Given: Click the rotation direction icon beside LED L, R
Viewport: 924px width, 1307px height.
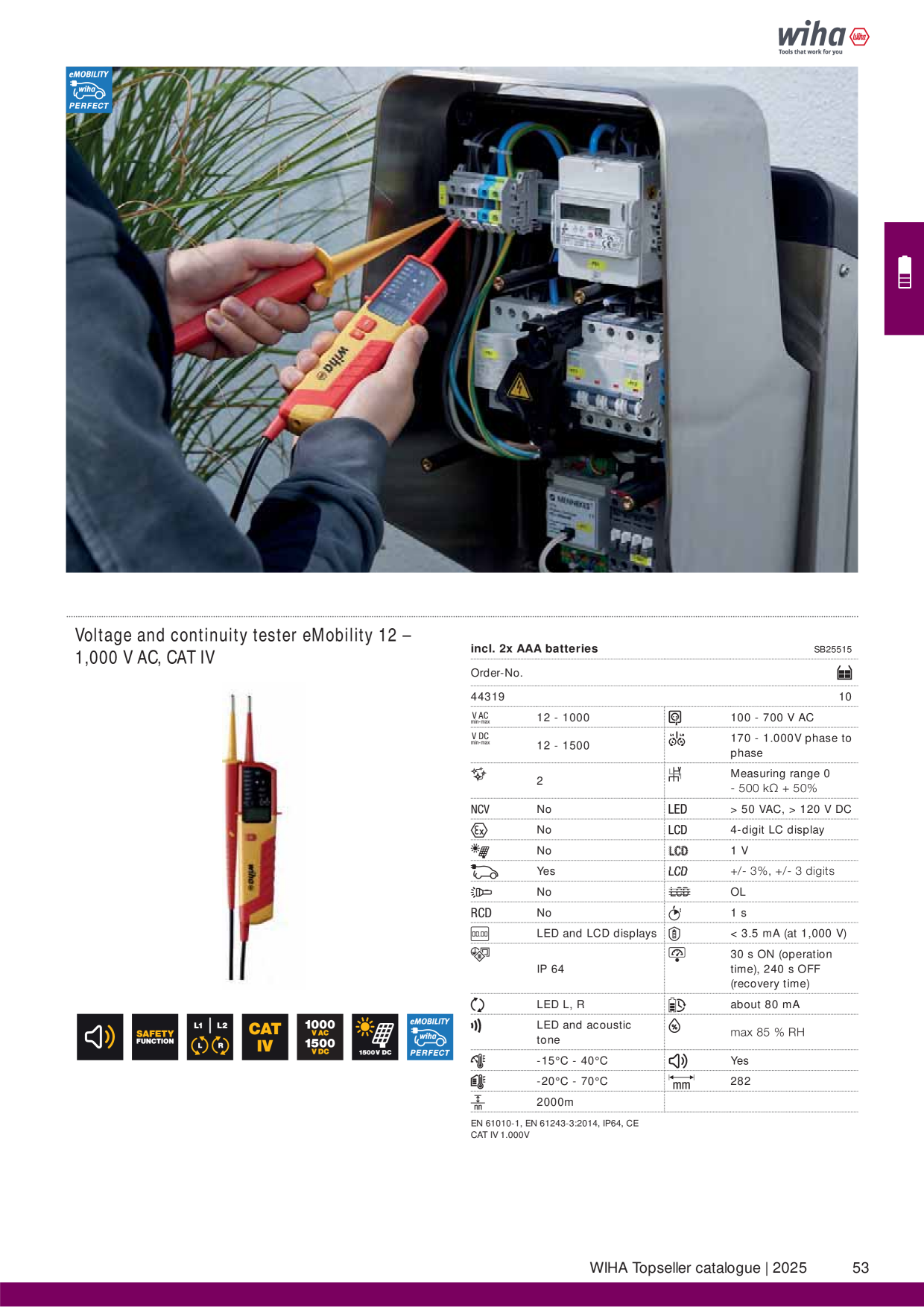Looking at the screenshot, I should pyautogui.click(x=478, y=1004).
